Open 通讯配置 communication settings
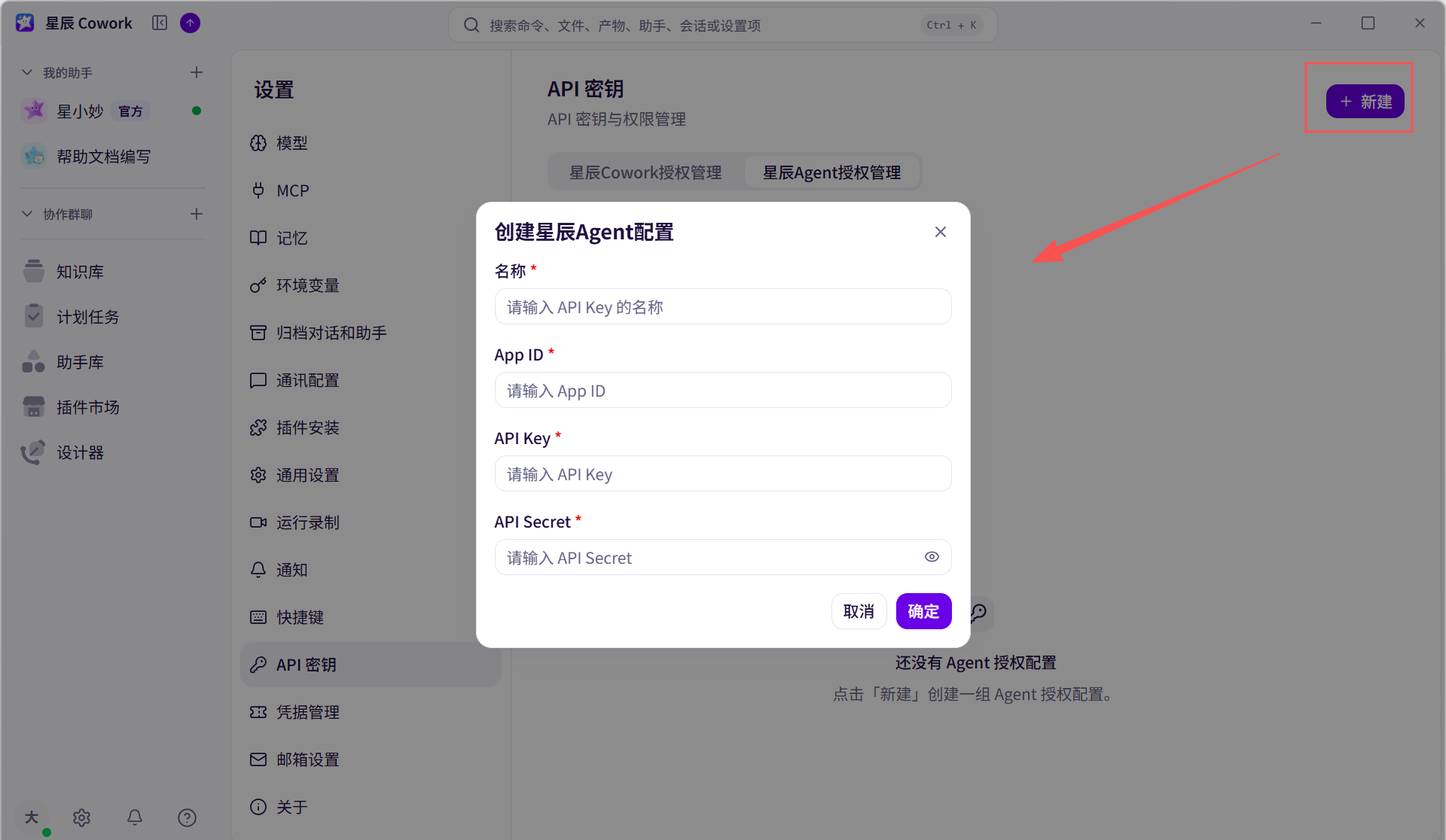1446x840 pixels. [x=369, y=380]
